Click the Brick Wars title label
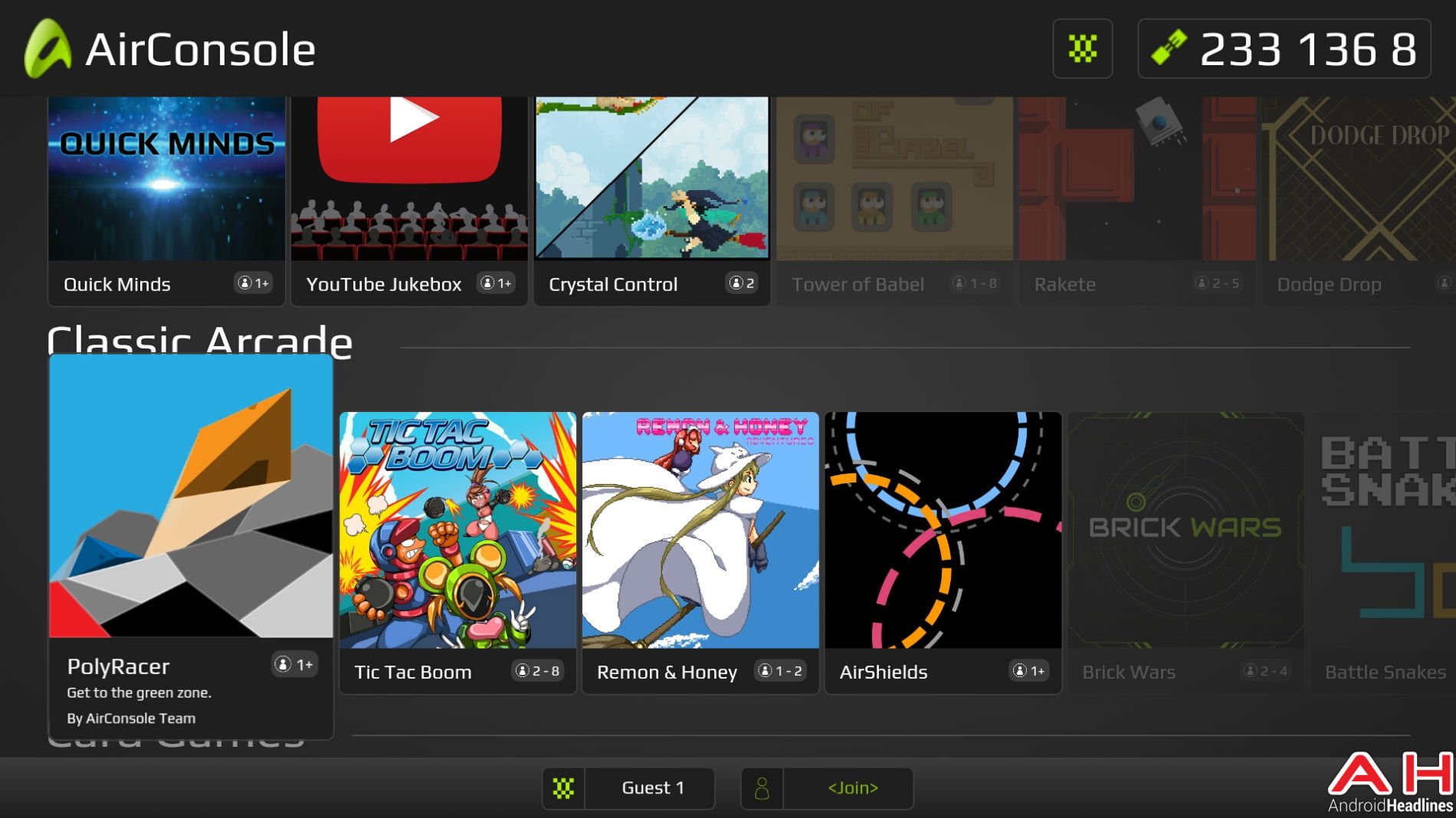1456x818 pixels. click(x=1129, y=672)
